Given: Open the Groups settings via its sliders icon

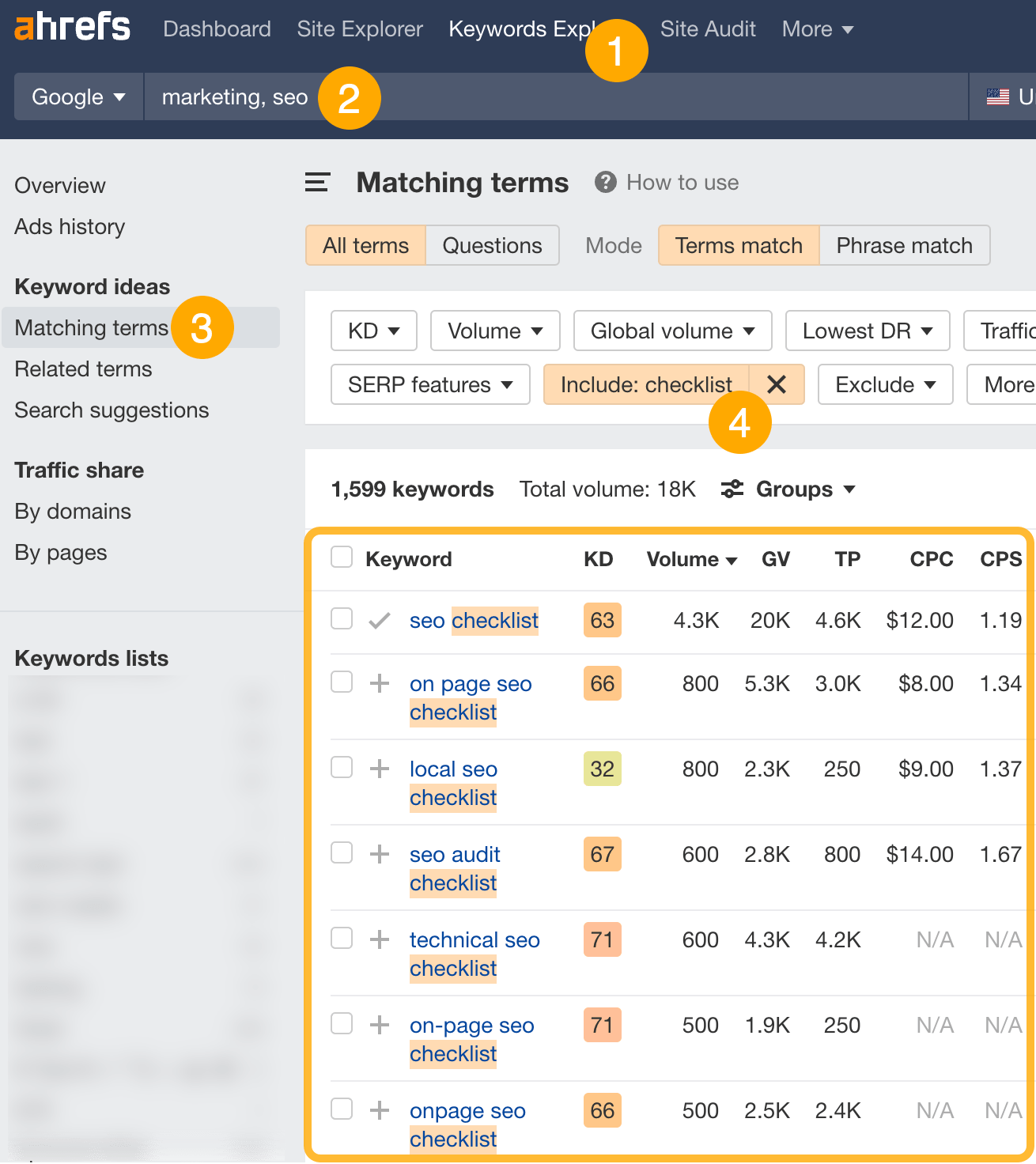Looking at the screenshot, I should tap(732, 489).
